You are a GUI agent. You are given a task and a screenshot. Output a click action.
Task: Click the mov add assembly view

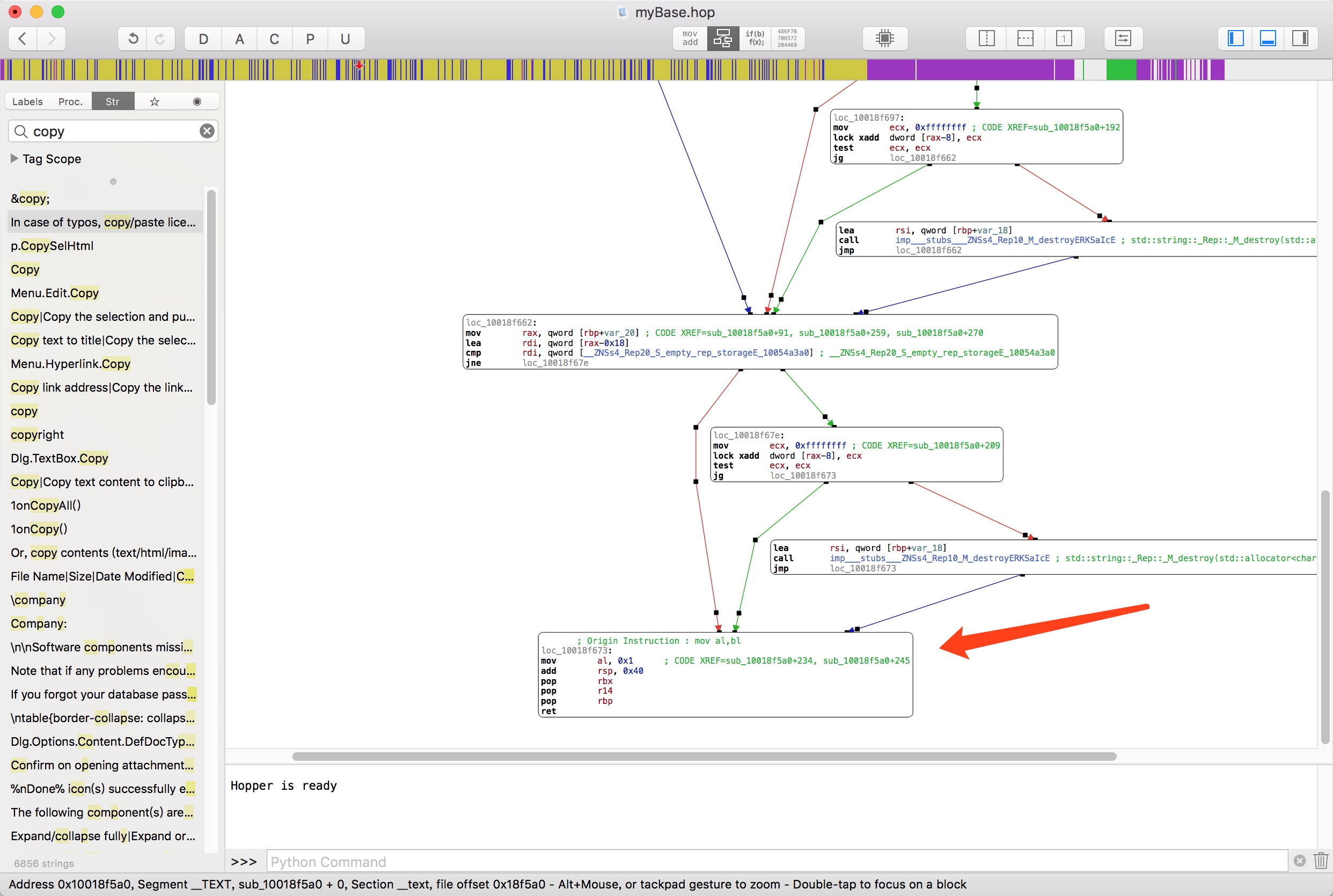coord(690,39)
